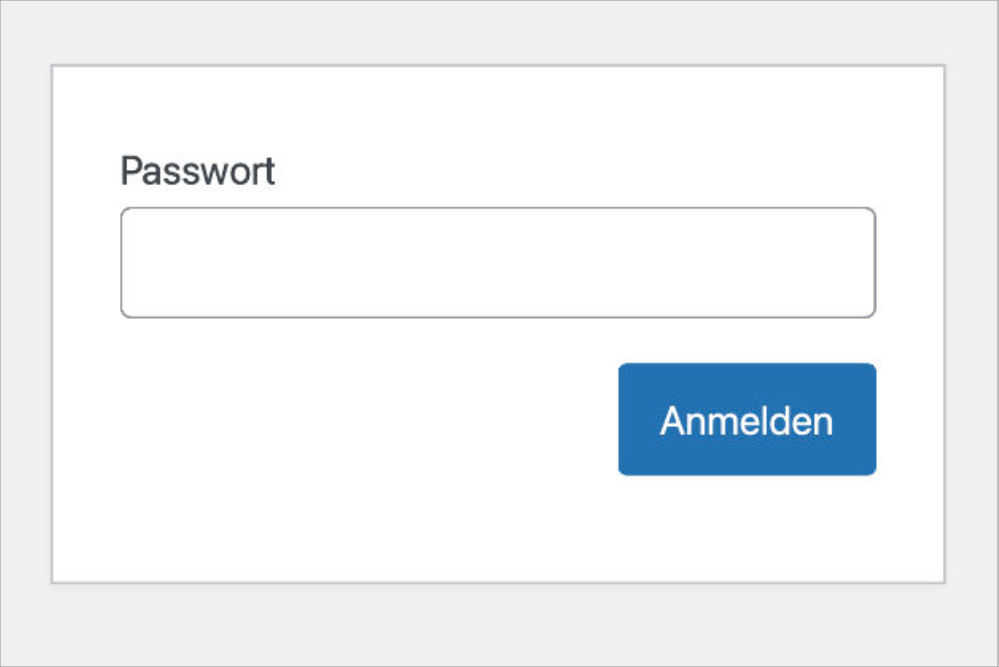Click the right end of password field

point(862,263)
